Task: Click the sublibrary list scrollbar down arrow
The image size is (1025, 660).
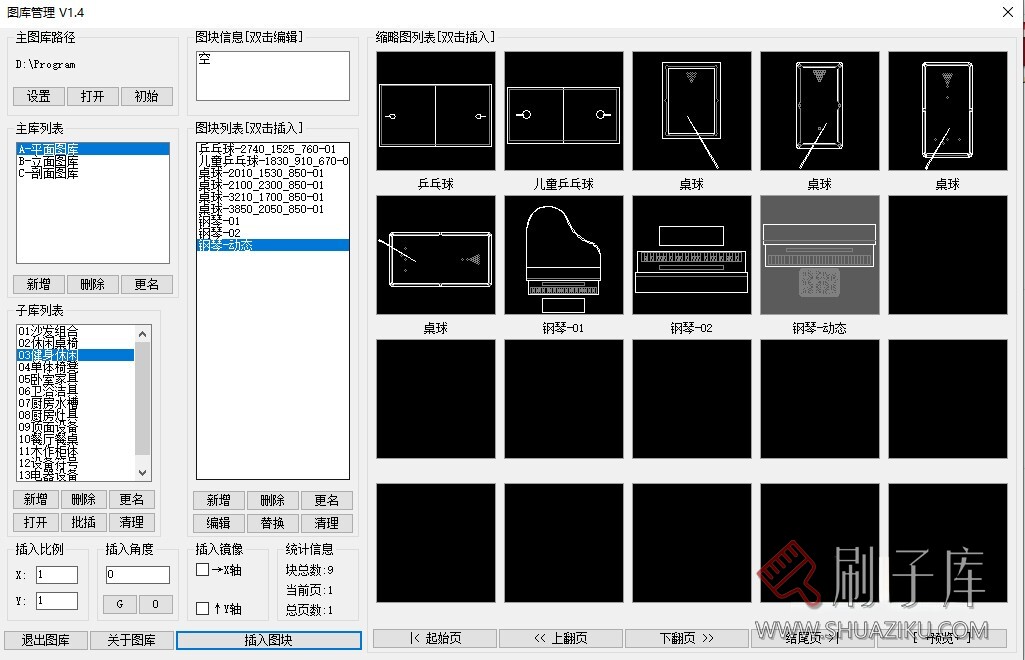Action: [142, 471]
